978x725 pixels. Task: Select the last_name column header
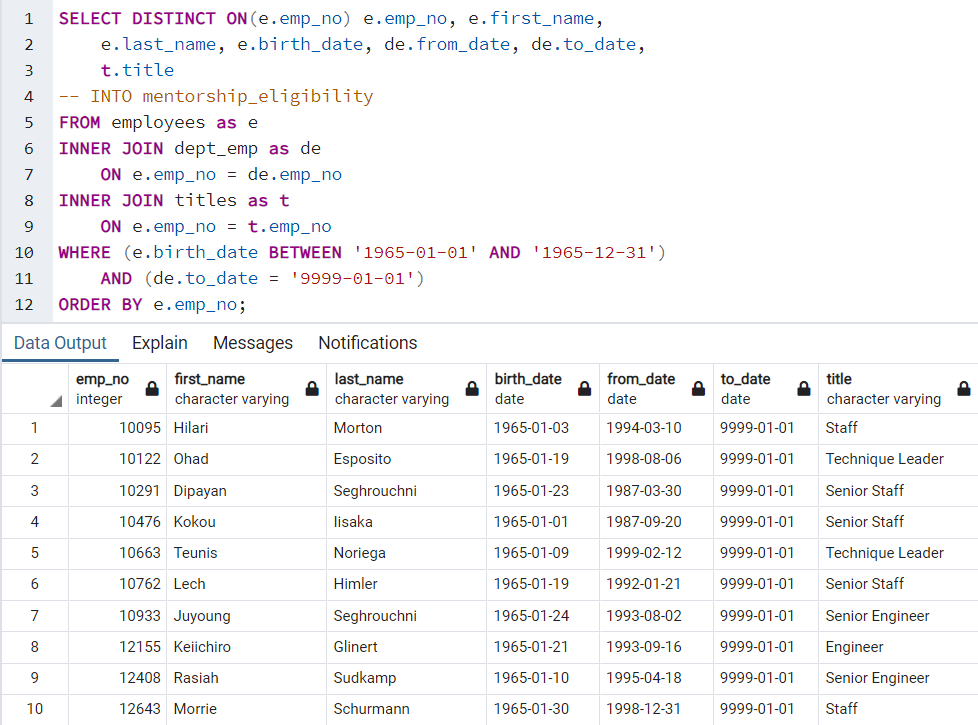click(x=407, y=389)
